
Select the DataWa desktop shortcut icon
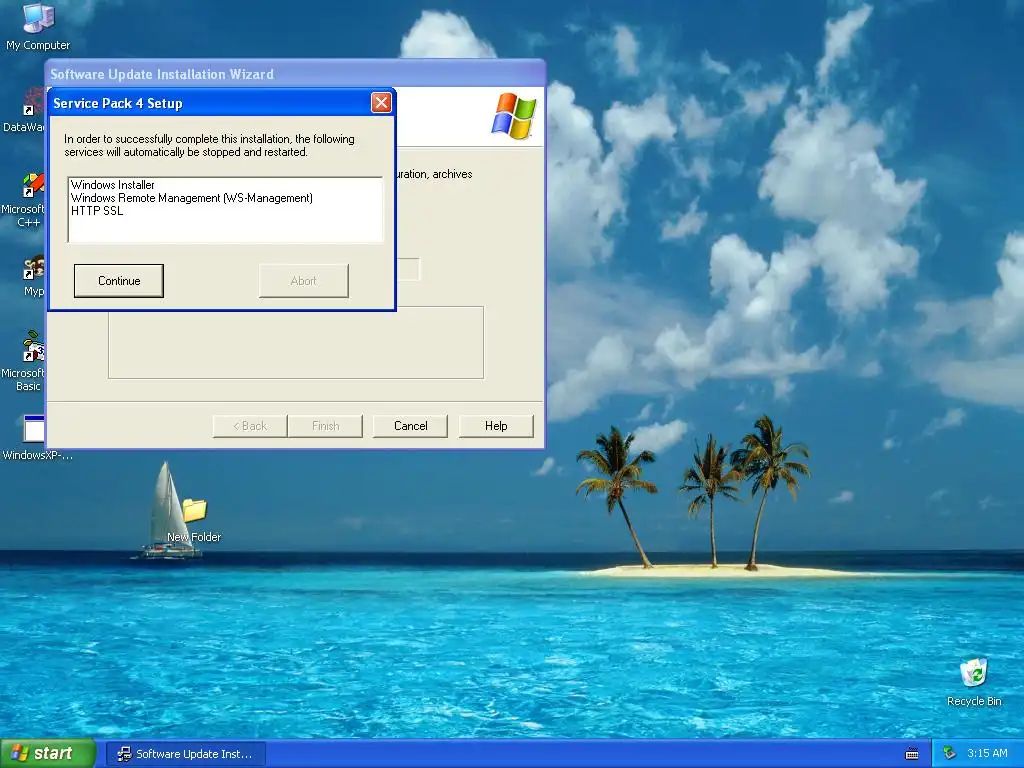(24, 111)
